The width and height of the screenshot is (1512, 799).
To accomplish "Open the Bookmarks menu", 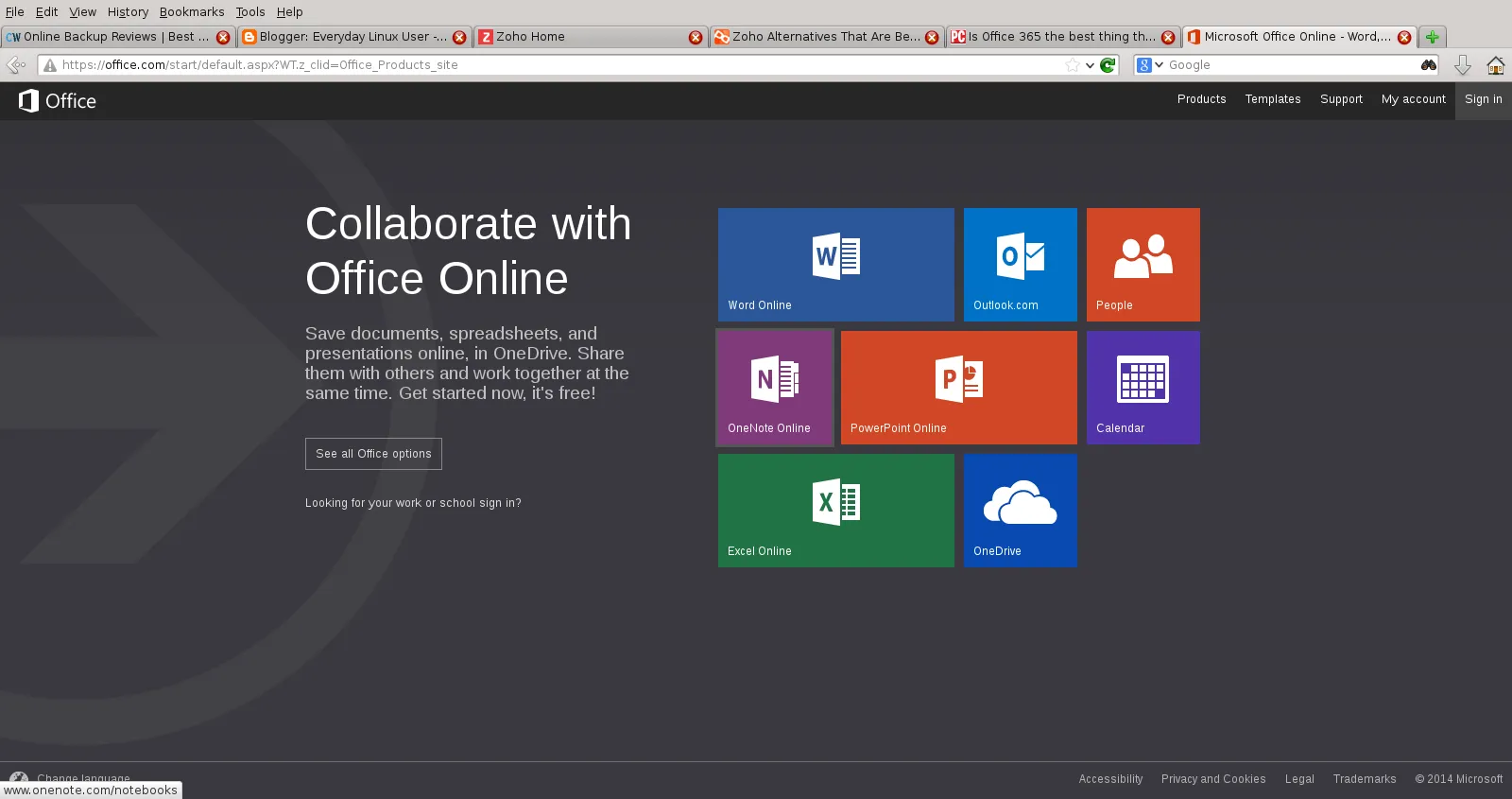I will 191,11.
